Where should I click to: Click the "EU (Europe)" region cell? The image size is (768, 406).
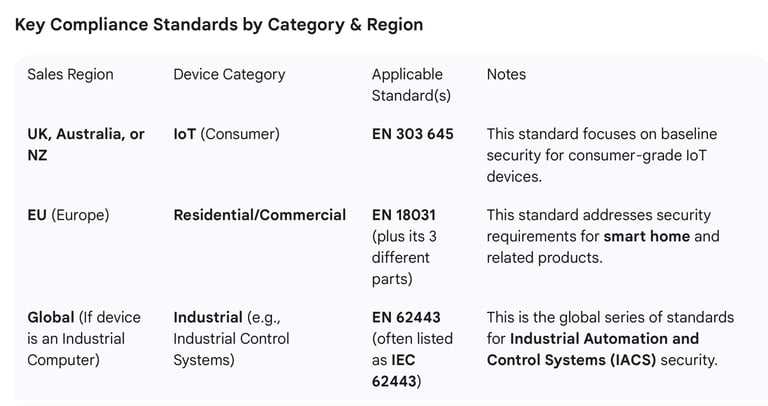[x=68, y=215]
